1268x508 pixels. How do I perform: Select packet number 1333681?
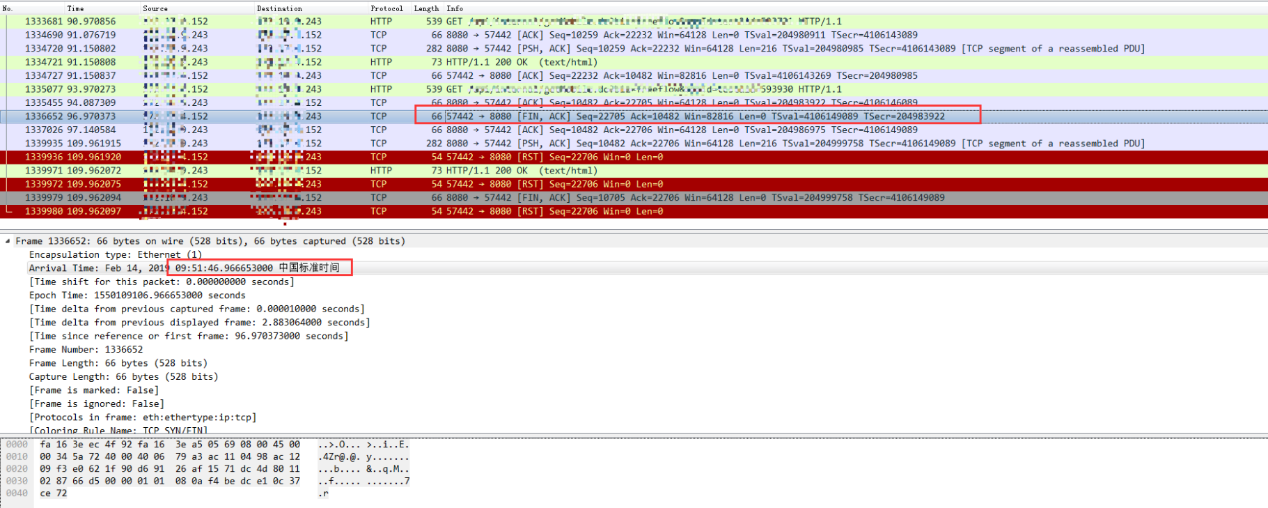634,21
